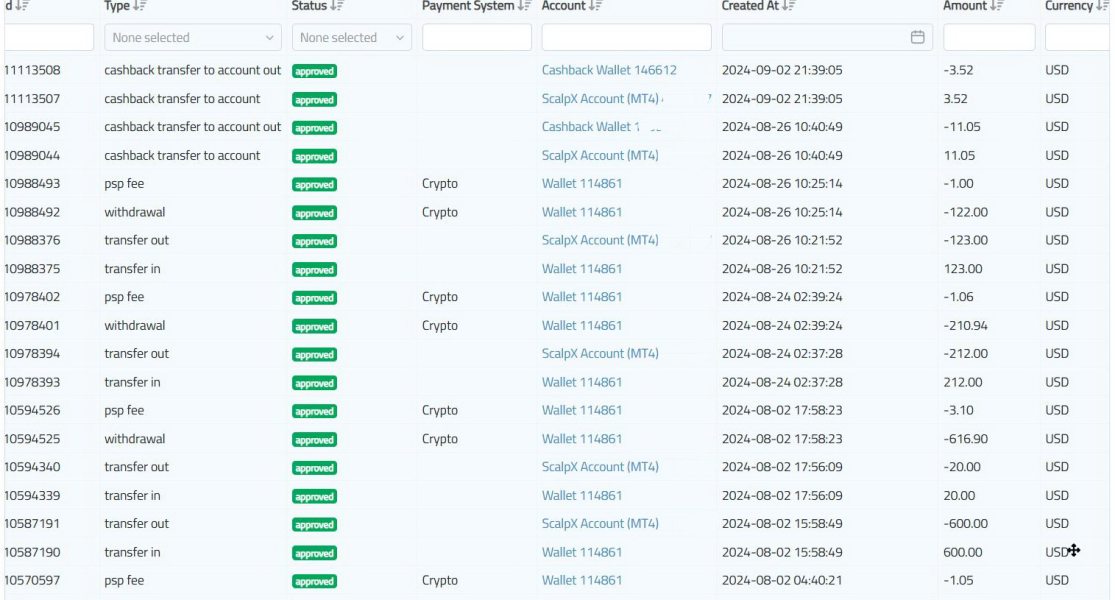
Task: Focus the Payment System filter field
Action: [477, 38]
